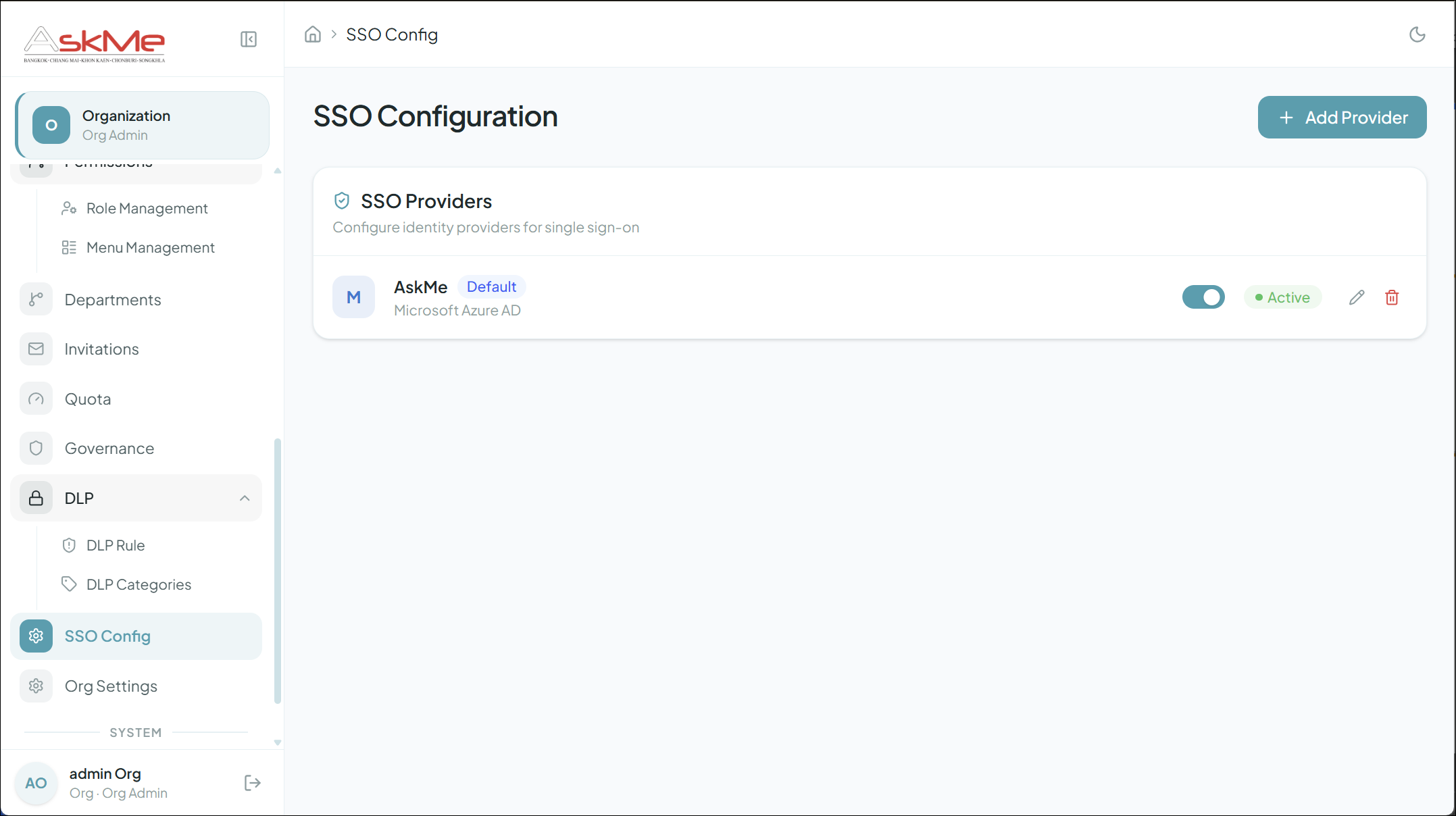This screenshot has width=1456, height=816.
Task: Click the sidebar vertical scrollbar thumb
Action: pos(277,571)
